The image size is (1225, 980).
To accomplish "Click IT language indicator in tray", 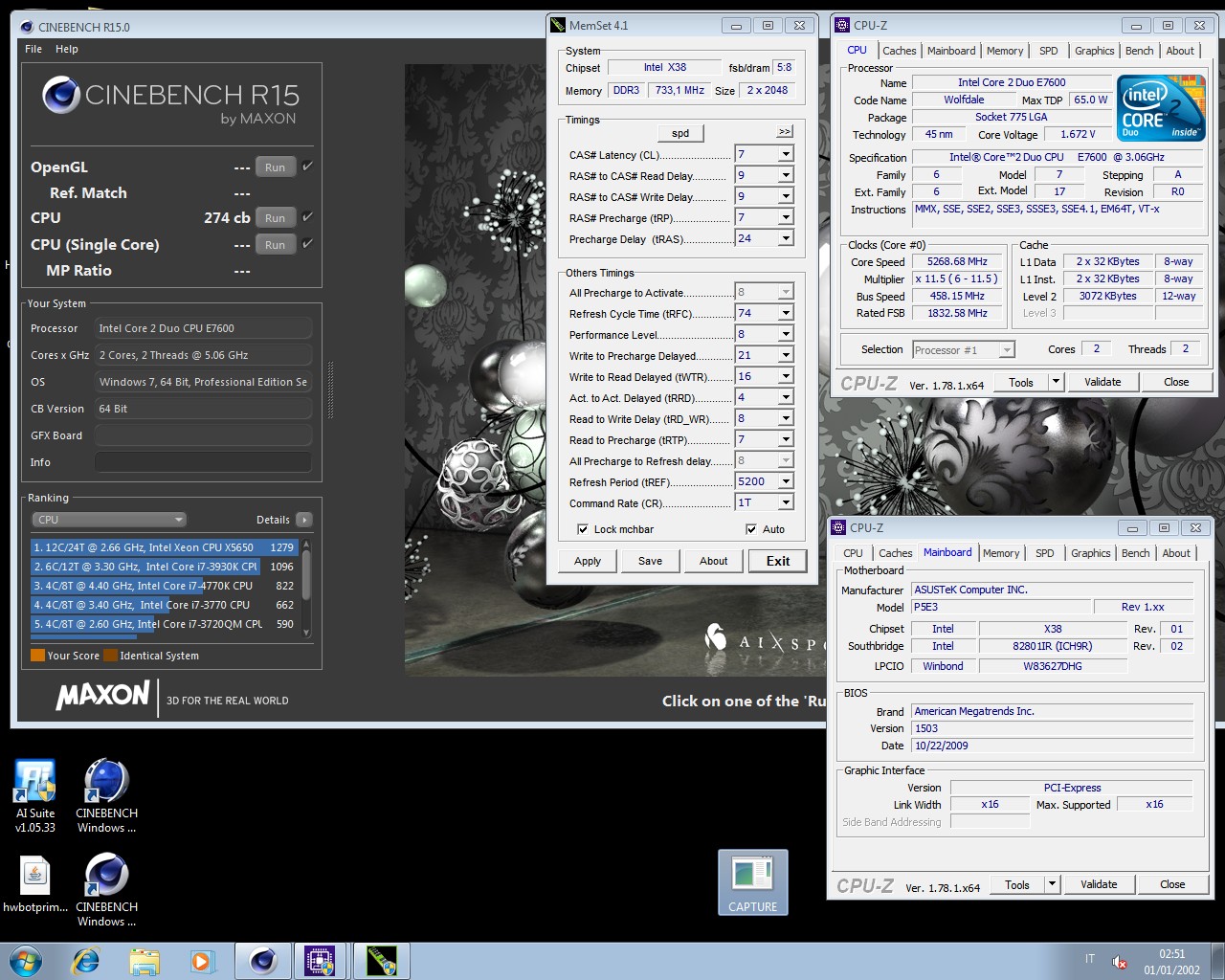I will point(1090,959).
